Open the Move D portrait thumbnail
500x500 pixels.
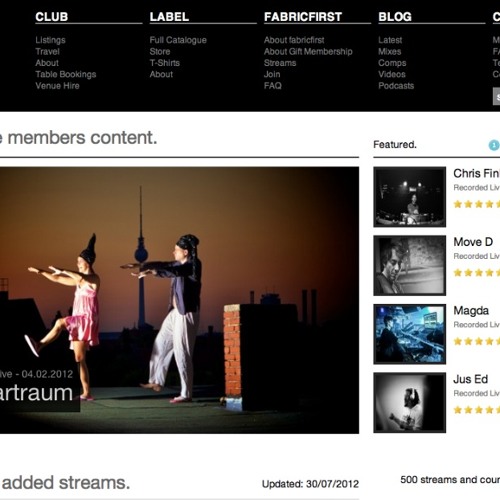point(410,265)
